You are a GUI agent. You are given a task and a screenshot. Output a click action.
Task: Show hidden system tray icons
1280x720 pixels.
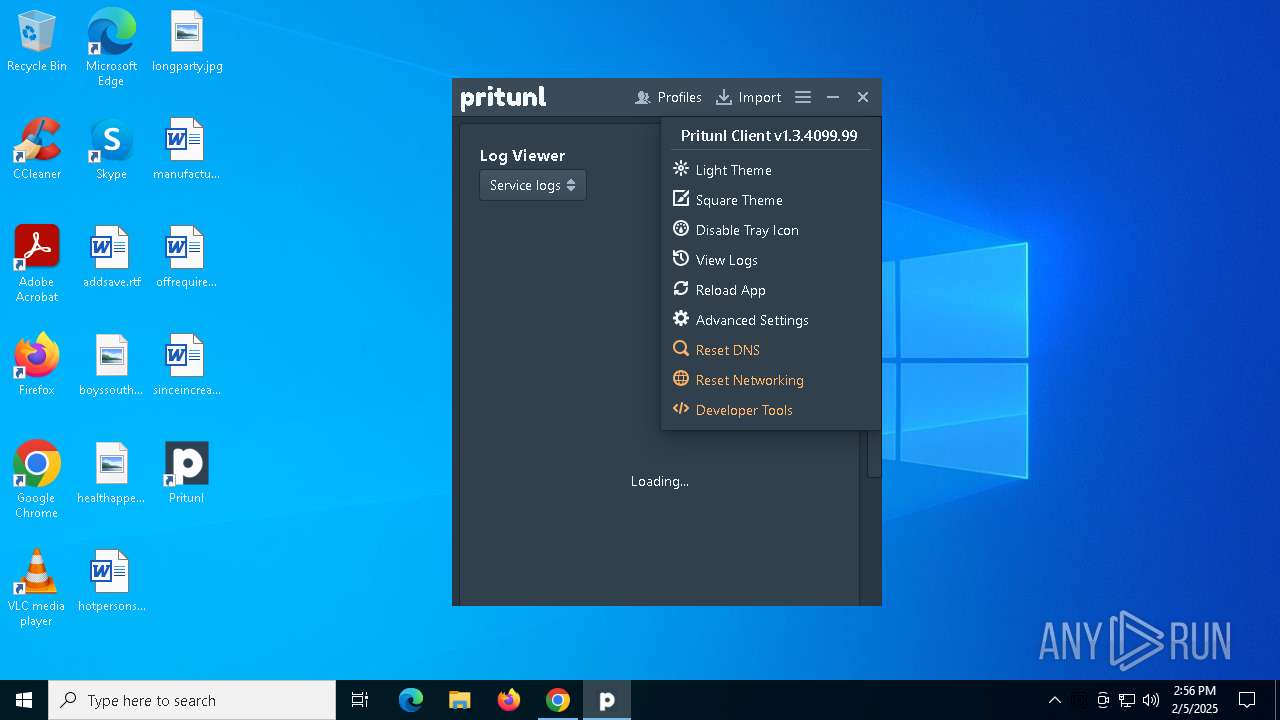click(x=1054, y=700)
